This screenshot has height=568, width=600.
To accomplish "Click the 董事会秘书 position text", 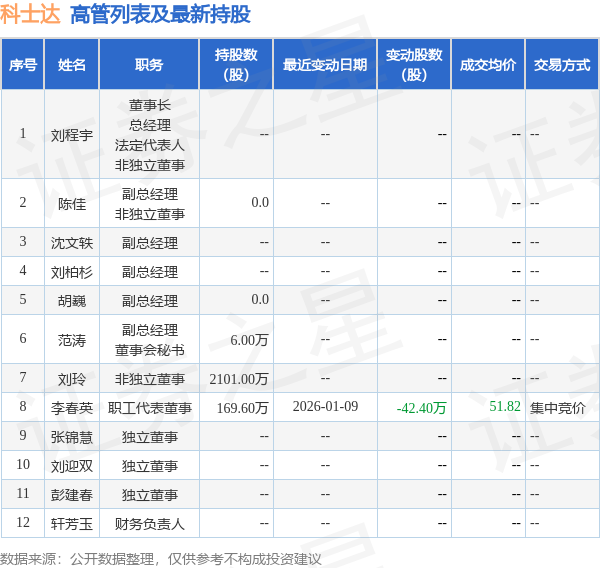I will click(149, 350).
